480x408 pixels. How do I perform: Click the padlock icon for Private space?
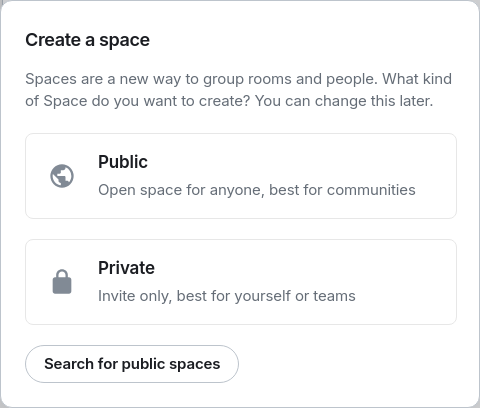tap(62, 282)
